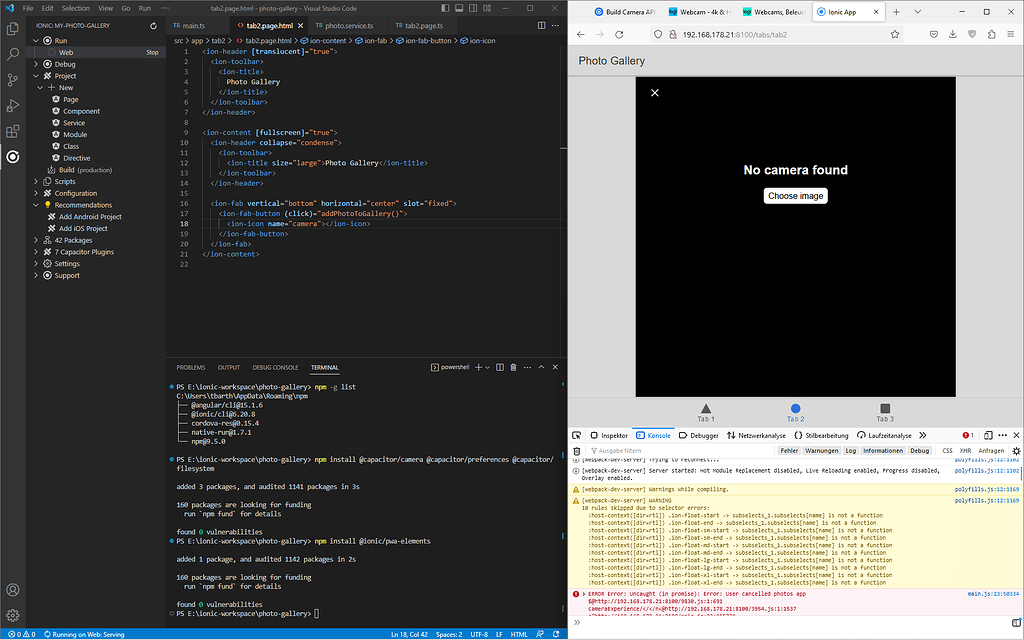Toggle the Informationen console filter
The width and height of the screenshot is (1024, 640).
pyautogui.click(x=883, y=451)
